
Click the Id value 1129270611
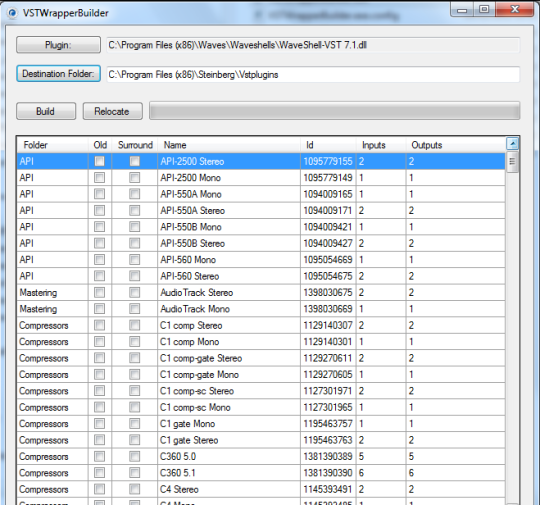328,358
